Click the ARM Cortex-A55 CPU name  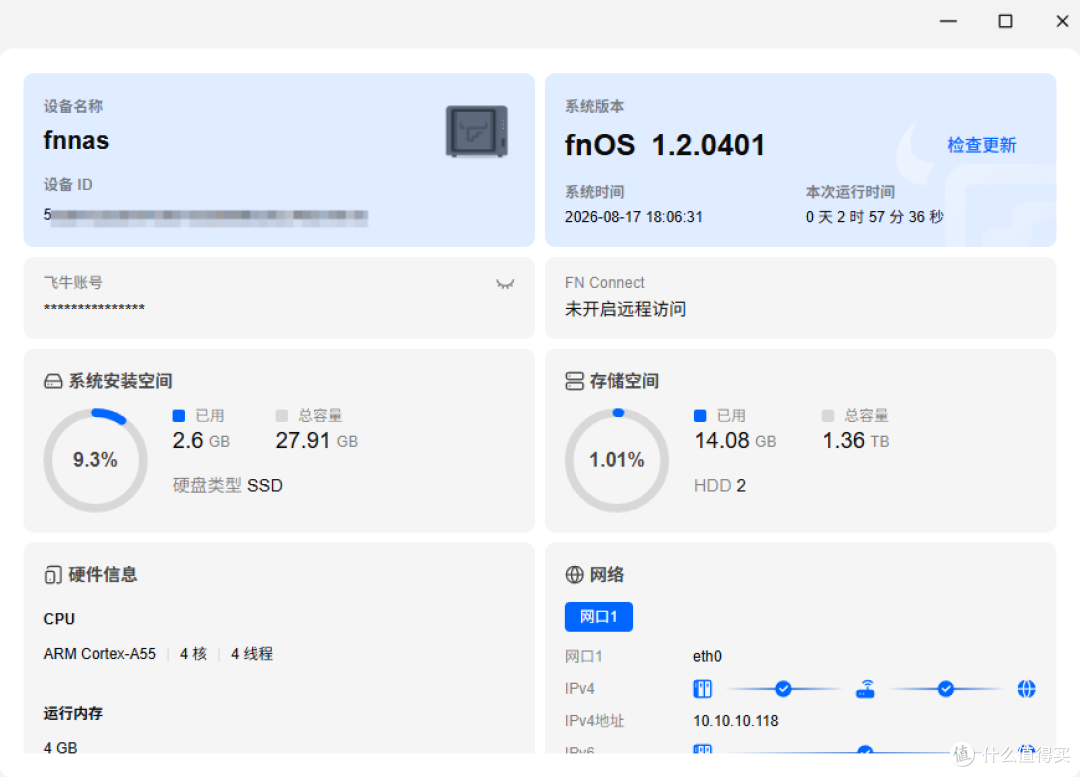[100, 654]
